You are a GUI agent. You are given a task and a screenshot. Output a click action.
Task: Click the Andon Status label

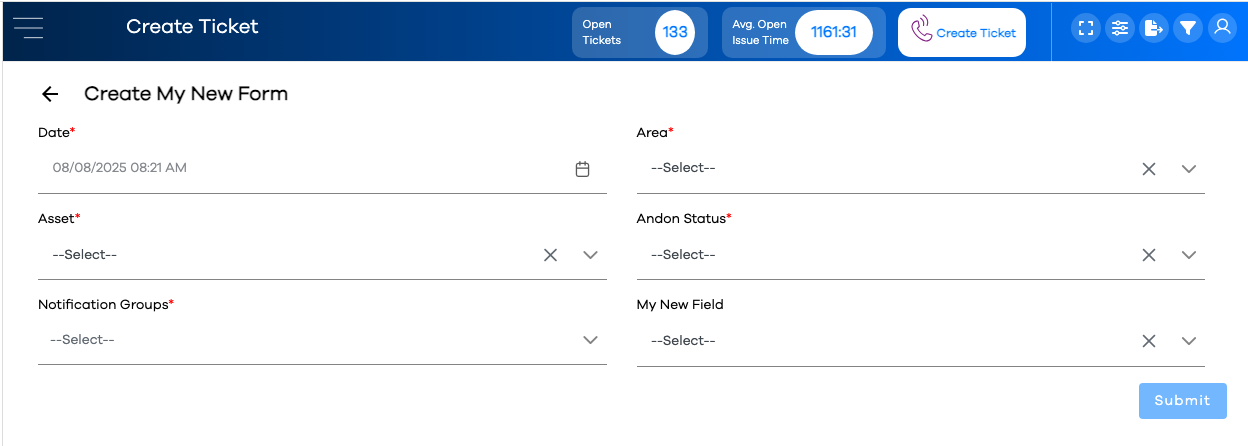pos(684,218)
